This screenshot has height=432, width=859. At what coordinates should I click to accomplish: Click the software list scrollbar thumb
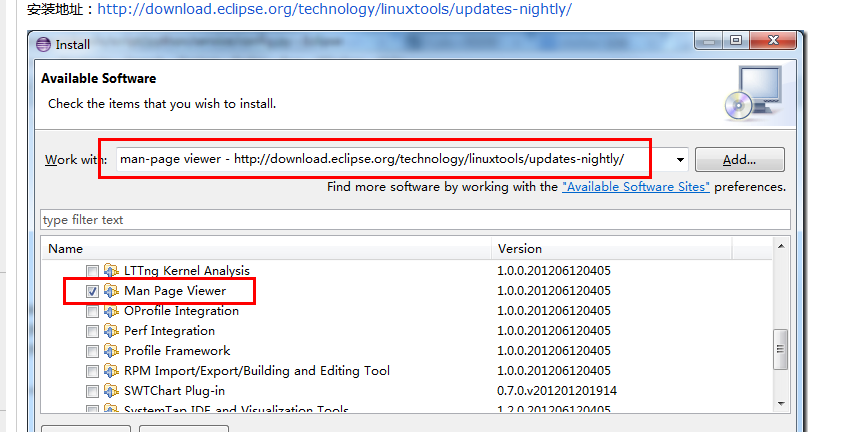pyautogui.click(x=781, y=349)
